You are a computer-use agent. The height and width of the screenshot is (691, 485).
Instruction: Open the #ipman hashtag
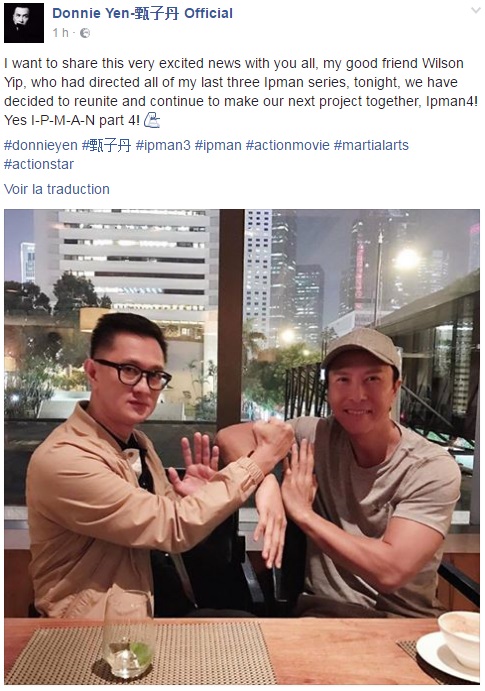point(218,145)
